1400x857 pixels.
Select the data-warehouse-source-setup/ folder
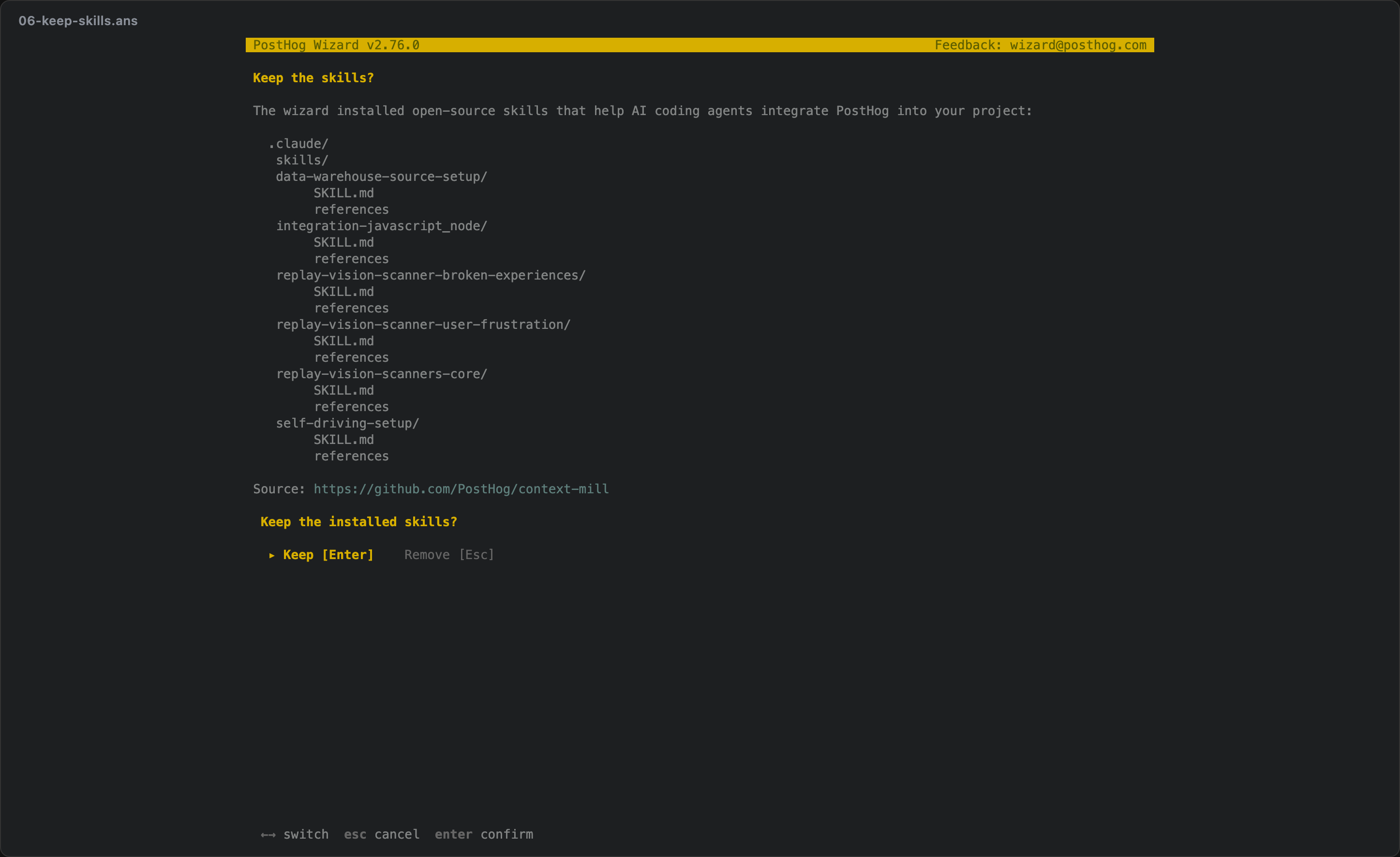(382, 177)
